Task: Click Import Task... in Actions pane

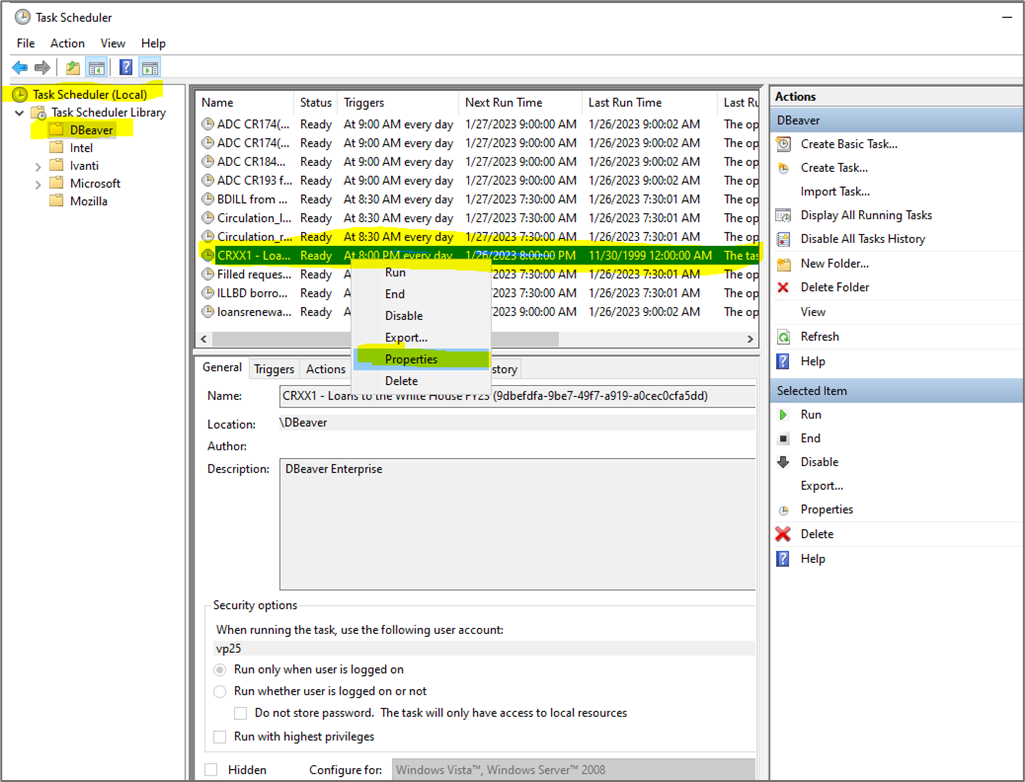Action: pyautogui.click(x=835, y=192)
